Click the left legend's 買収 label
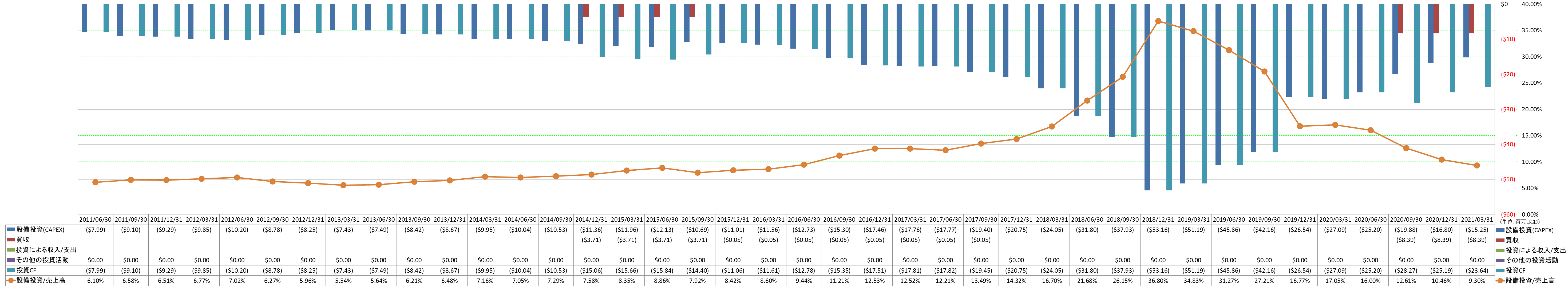The width and height of the screenshot is (1568, 286). pos(22,240)
